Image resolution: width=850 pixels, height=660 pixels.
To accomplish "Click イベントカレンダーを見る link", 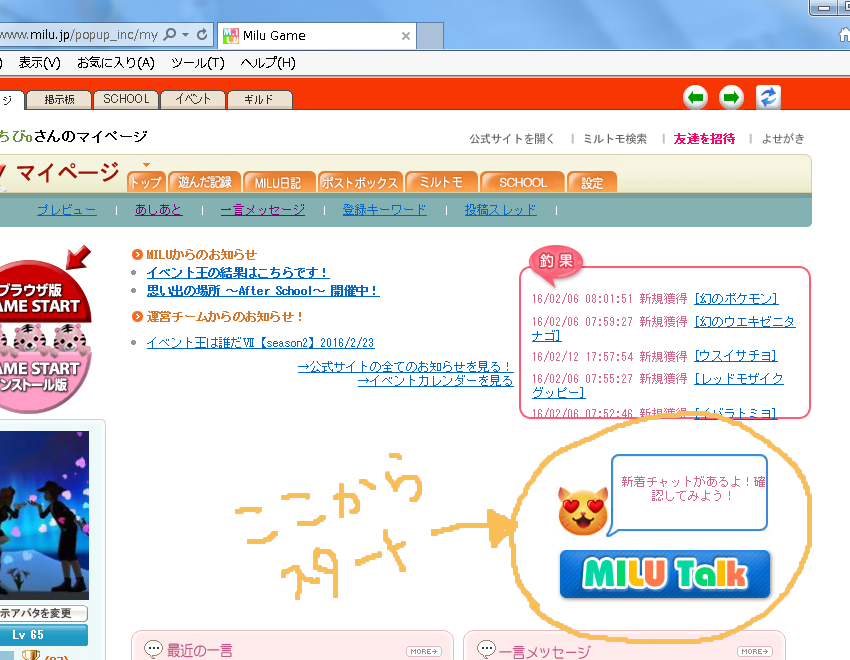I will coord(435,381).
